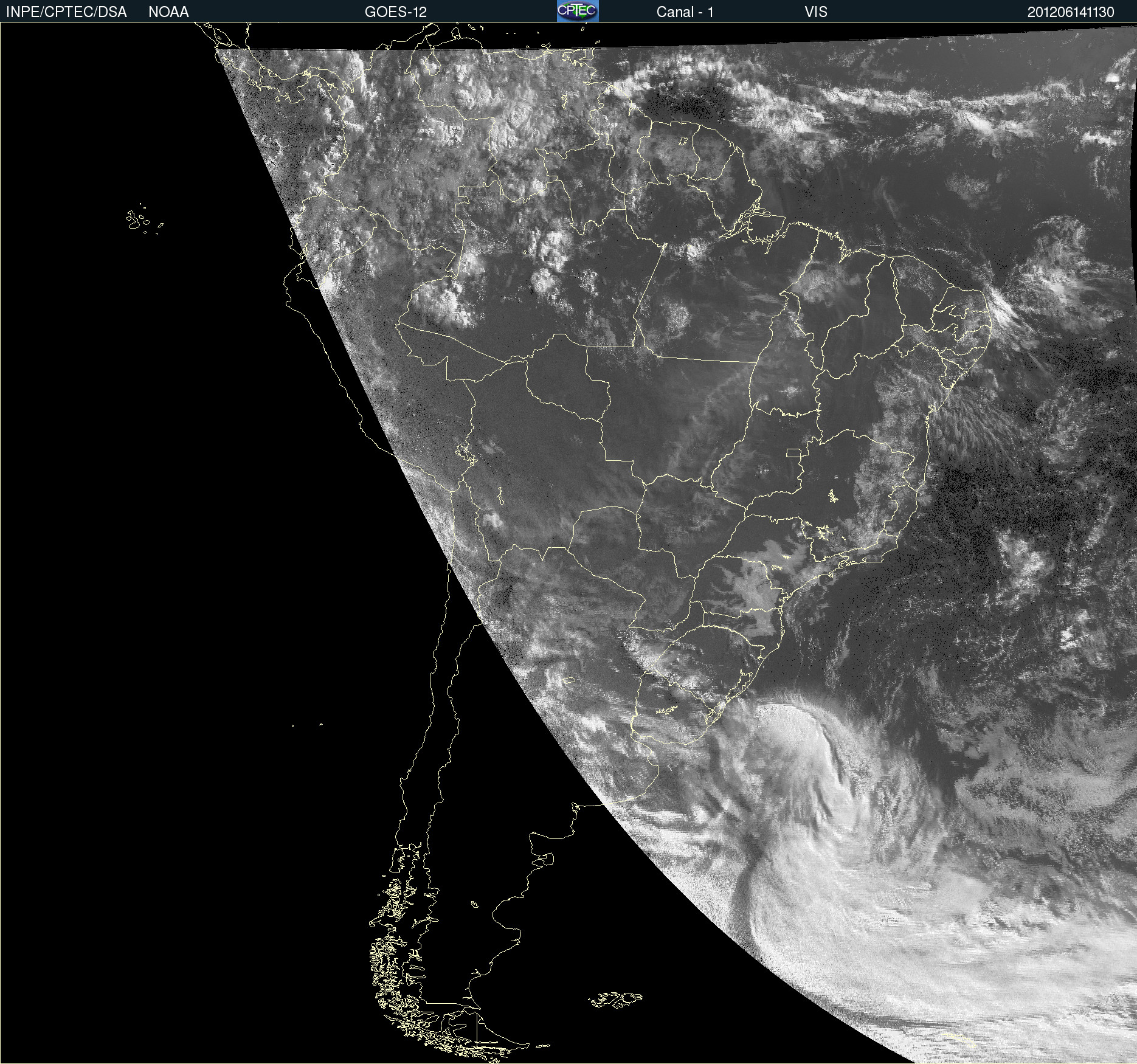Select the 201206141130 timestamp
Screen dimensions: 1137x1064
pos(1071,12)
